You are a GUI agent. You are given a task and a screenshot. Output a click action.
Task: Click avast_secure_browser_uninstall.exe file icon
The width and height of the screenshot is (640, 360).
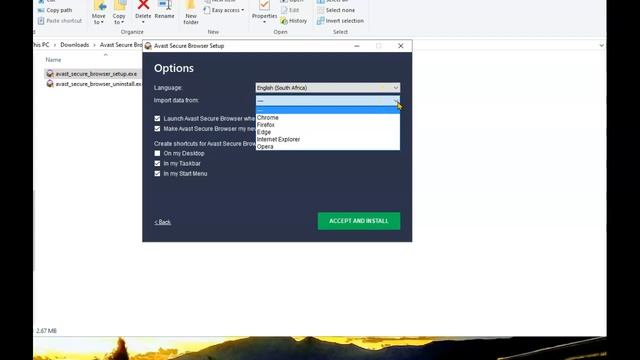50,84
